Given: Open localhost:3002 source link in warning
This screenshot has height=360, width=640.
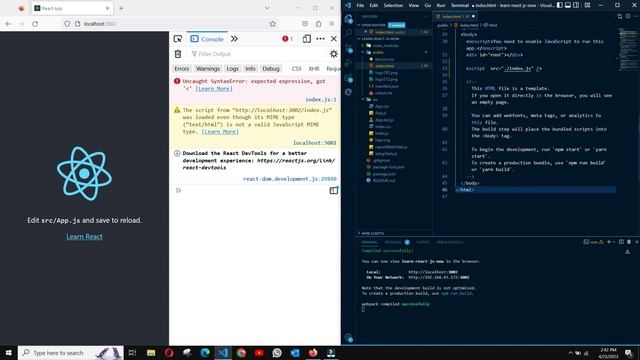Looking at the screenshot, I should pos(314,142).
